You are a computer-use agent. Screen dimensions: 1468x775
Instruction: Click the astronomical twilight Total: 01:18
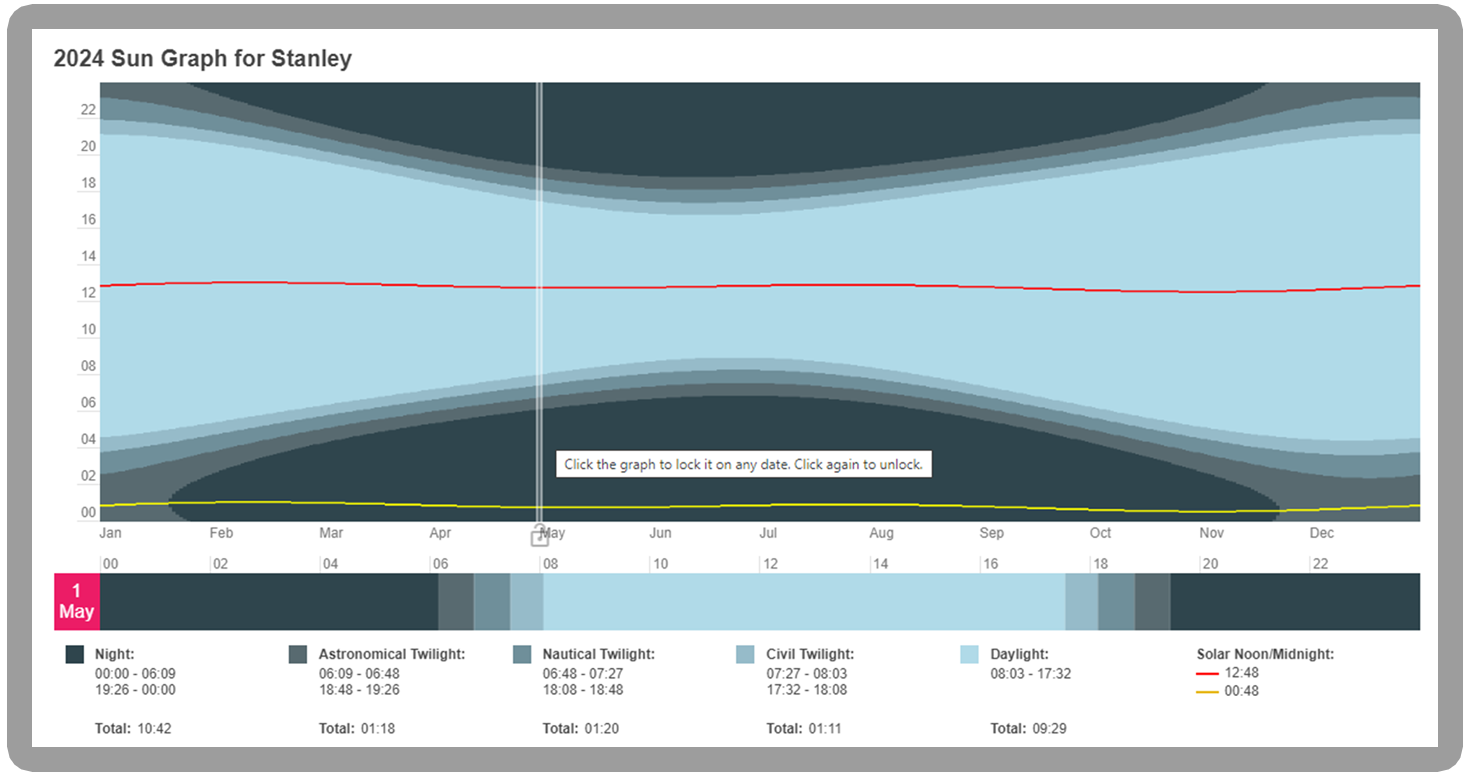point(357,729)
